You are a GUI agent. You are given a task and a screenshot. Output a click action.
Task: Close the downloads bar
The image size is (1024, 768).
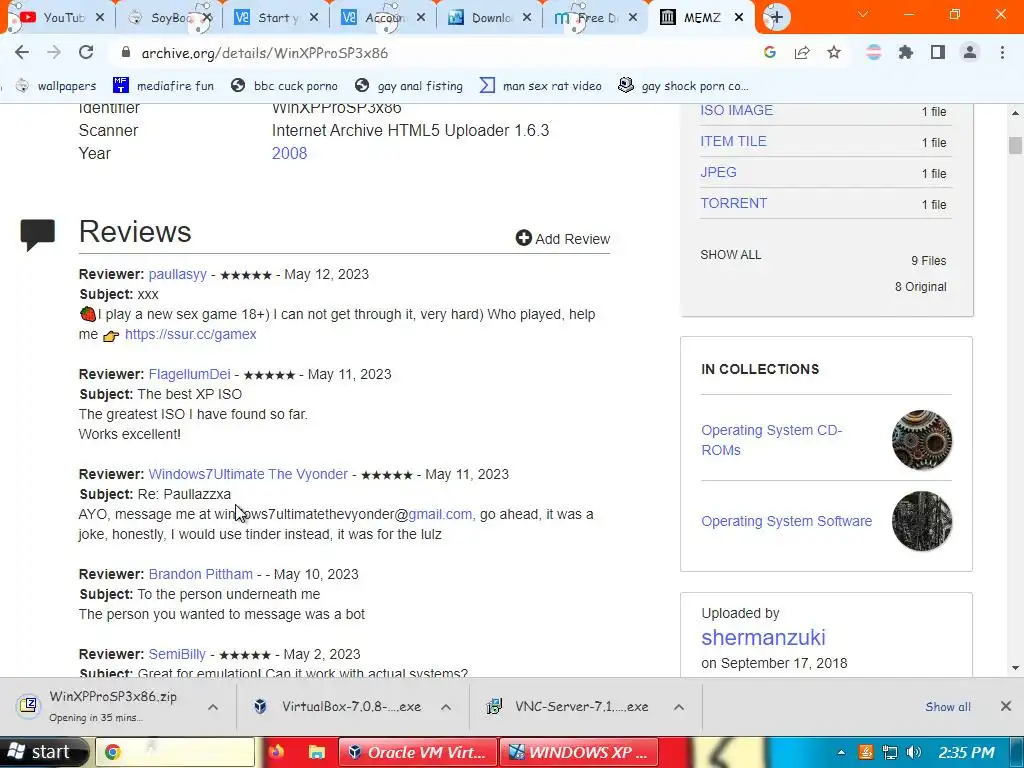[1006, 706]
